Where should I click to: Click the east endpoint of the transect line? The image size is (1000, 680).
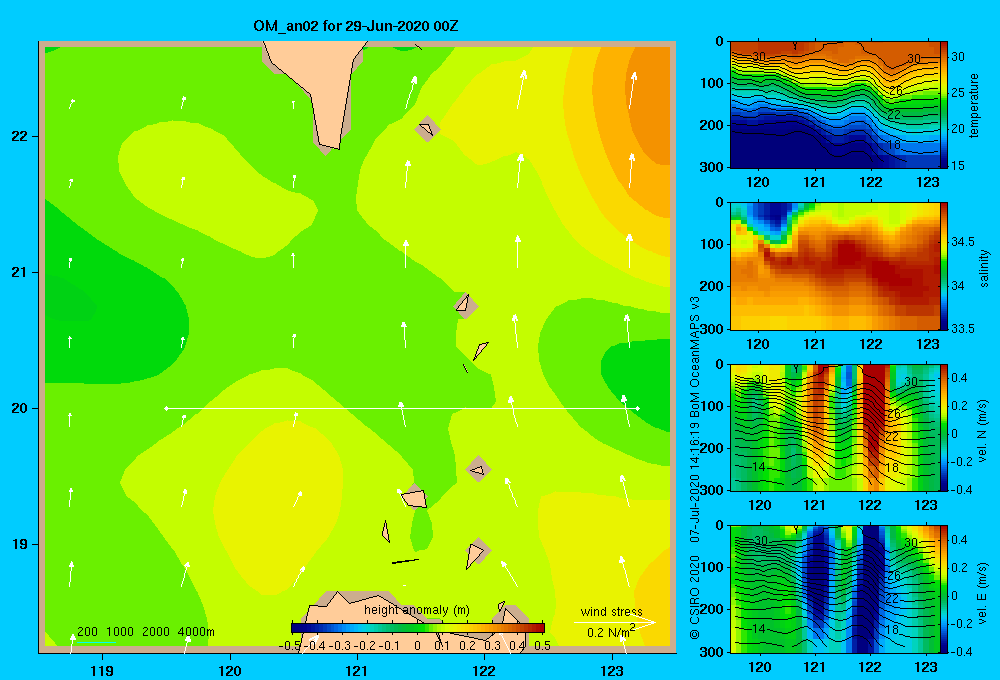[x=638, y=408]
